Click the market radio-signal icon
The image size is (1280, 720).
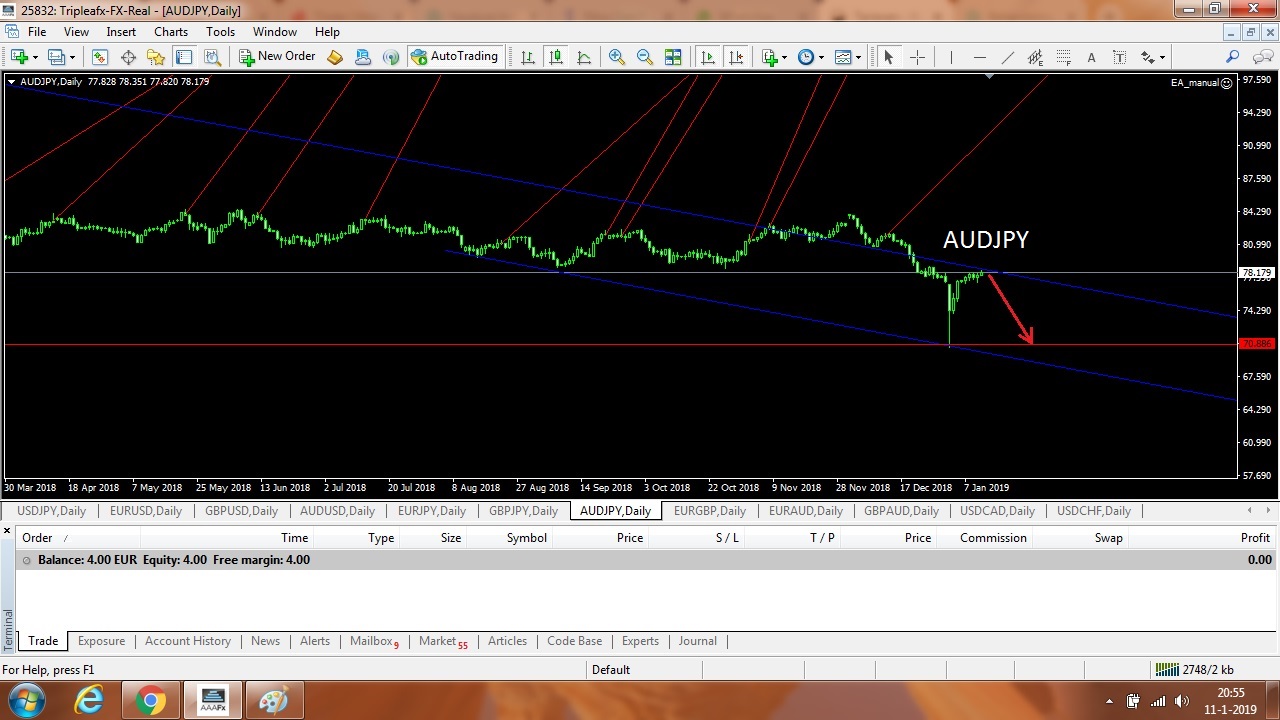click(391, 57)
